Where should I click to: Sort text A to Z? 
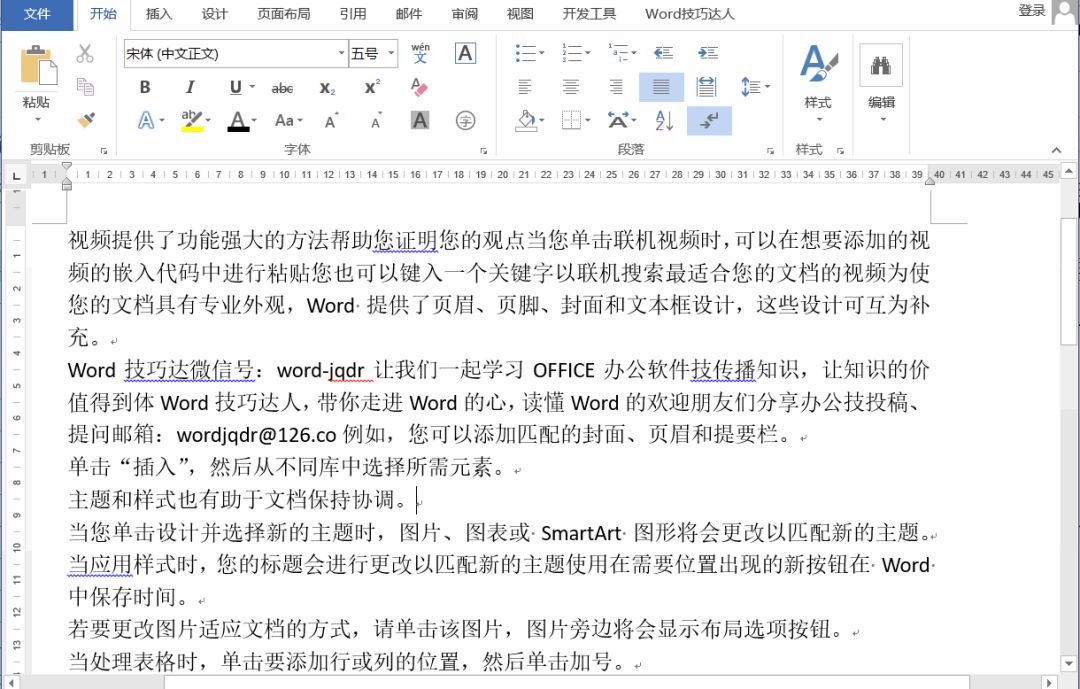point(664,121)
